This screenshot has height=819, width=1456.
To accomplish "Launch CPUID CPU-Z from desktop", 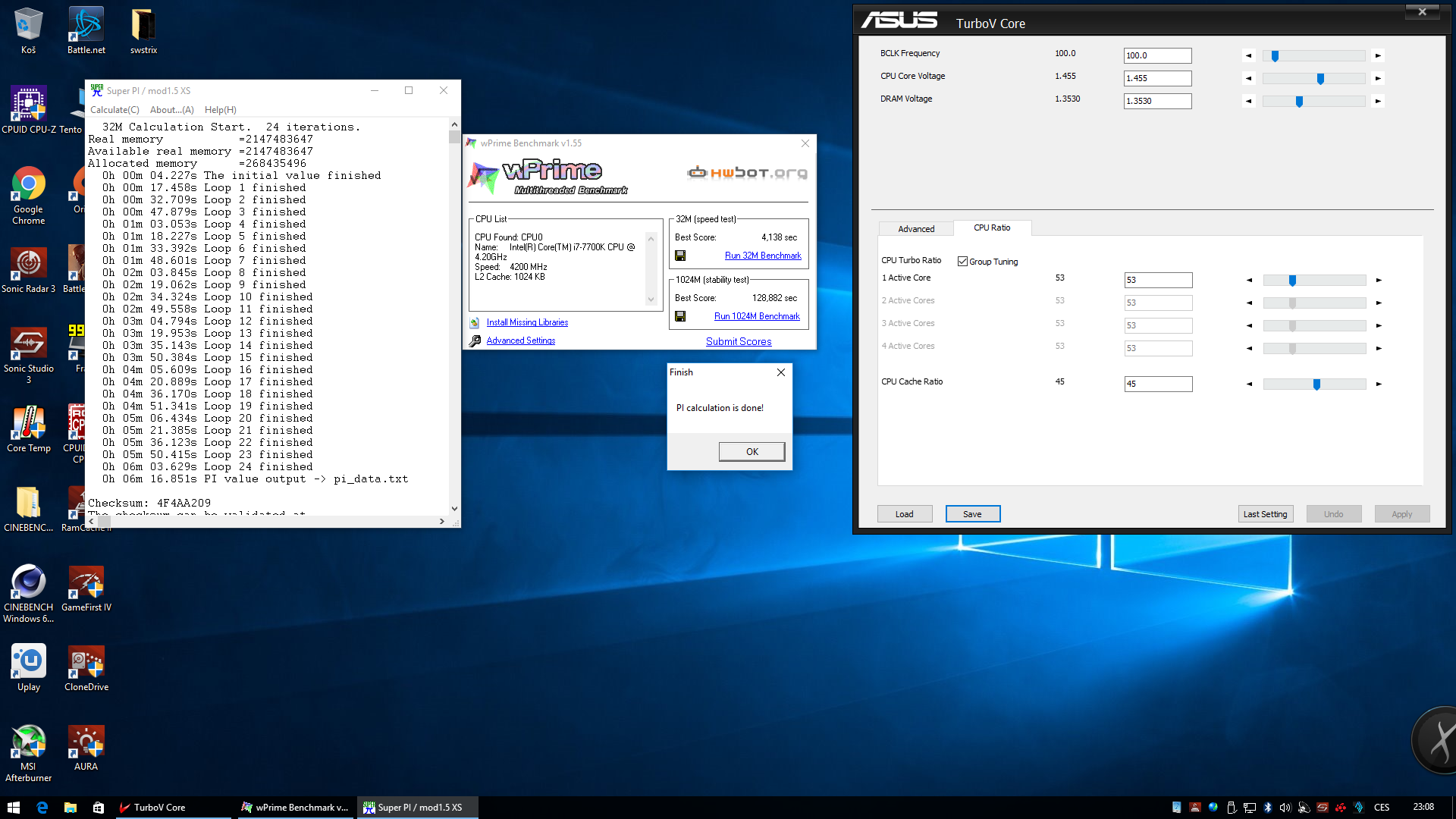I will [x=29, y=110].
